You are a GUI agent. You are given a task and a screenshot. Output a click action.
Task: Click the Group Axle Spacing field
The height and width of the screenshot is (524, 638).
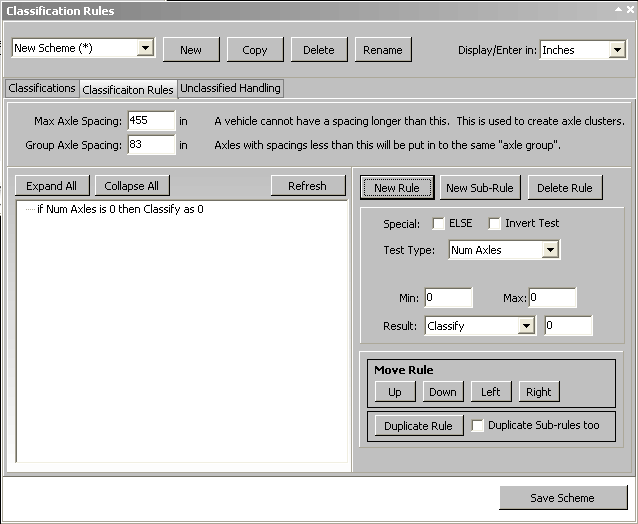tap(151, 145)
